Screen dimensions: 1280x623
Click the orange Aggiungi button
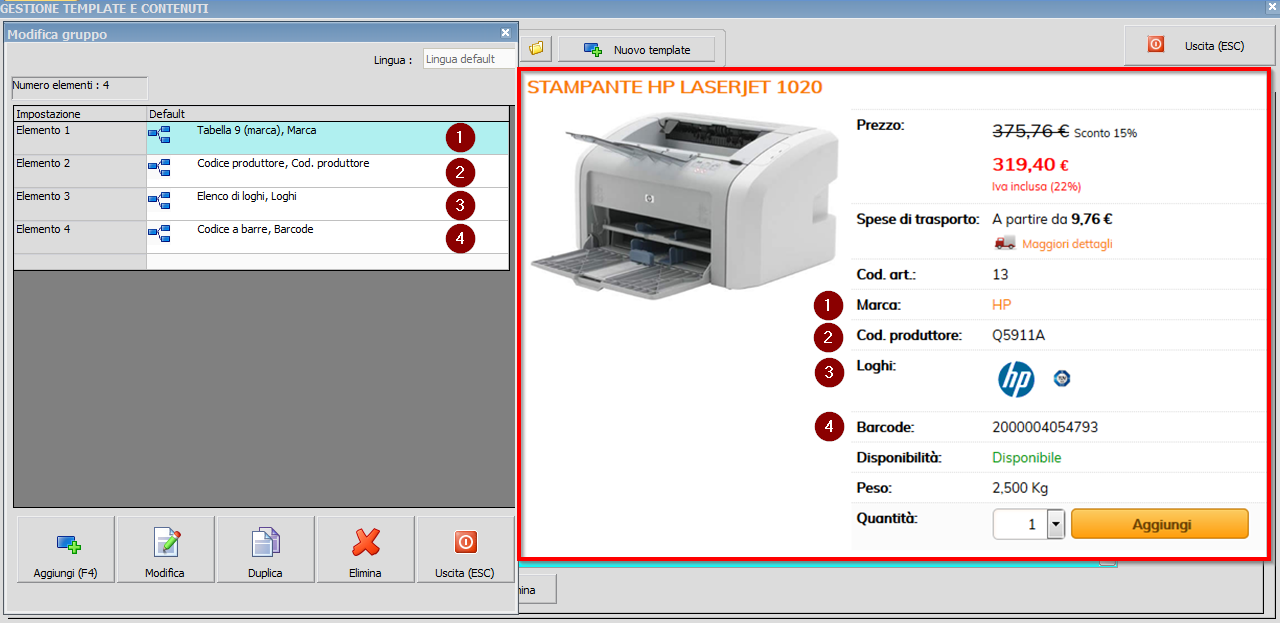pos(1160,524)
